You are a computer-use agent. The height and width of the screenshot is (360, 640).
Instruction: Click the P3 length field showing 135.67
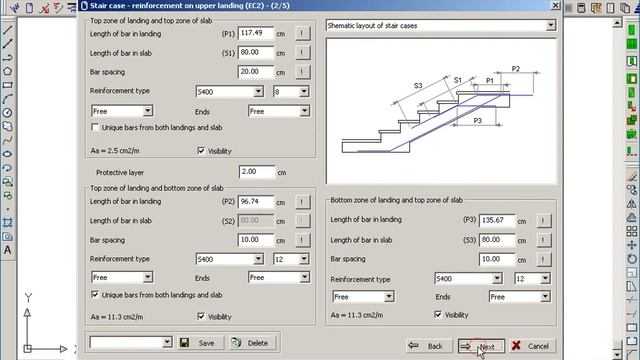tap(497, 220)
